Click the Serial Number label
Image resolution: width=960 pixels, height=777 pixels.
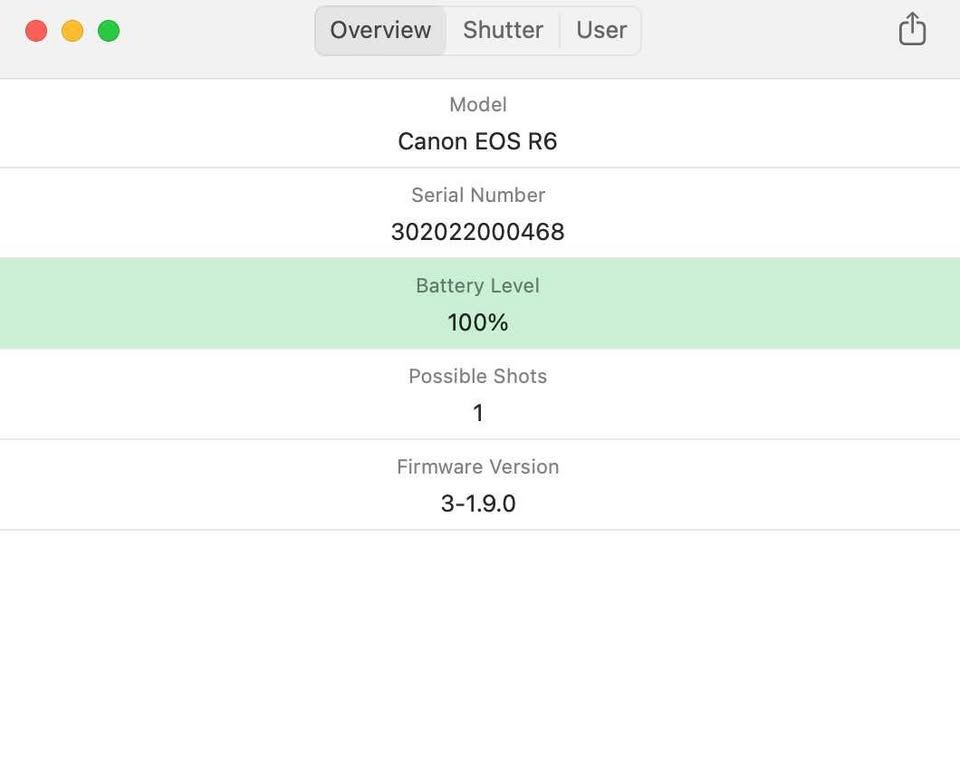click(478, 195)
